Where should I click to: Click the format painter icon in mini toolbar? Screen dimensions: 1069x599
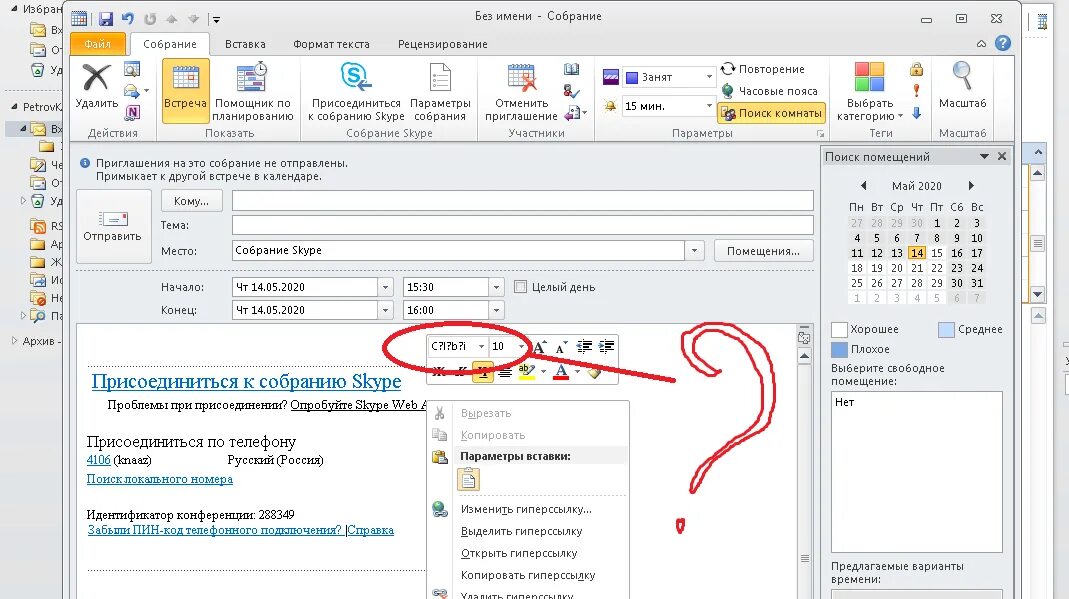click(594, 371)
